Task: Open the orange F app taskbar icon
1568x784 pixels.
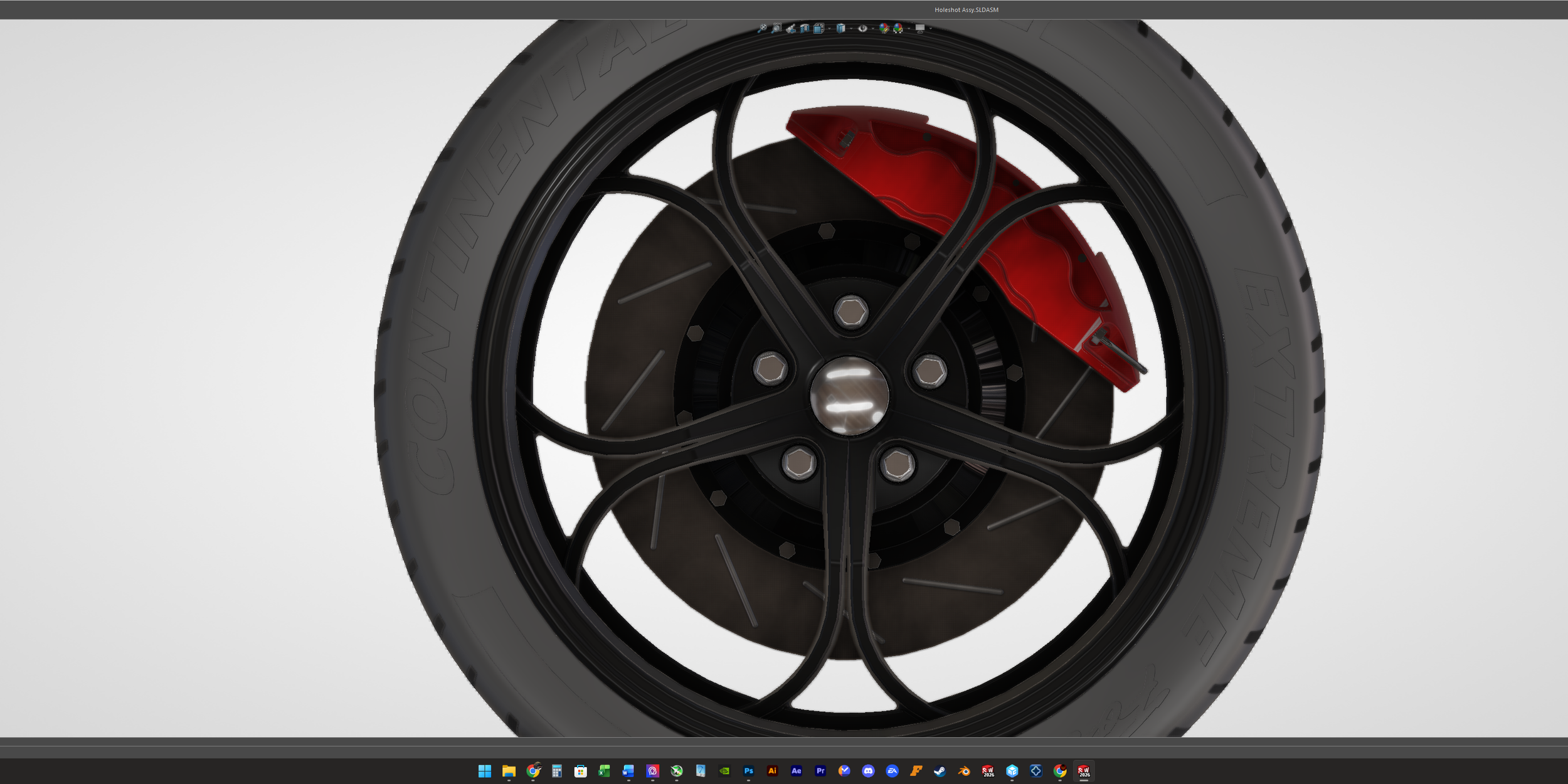Action: click(916, 771)
